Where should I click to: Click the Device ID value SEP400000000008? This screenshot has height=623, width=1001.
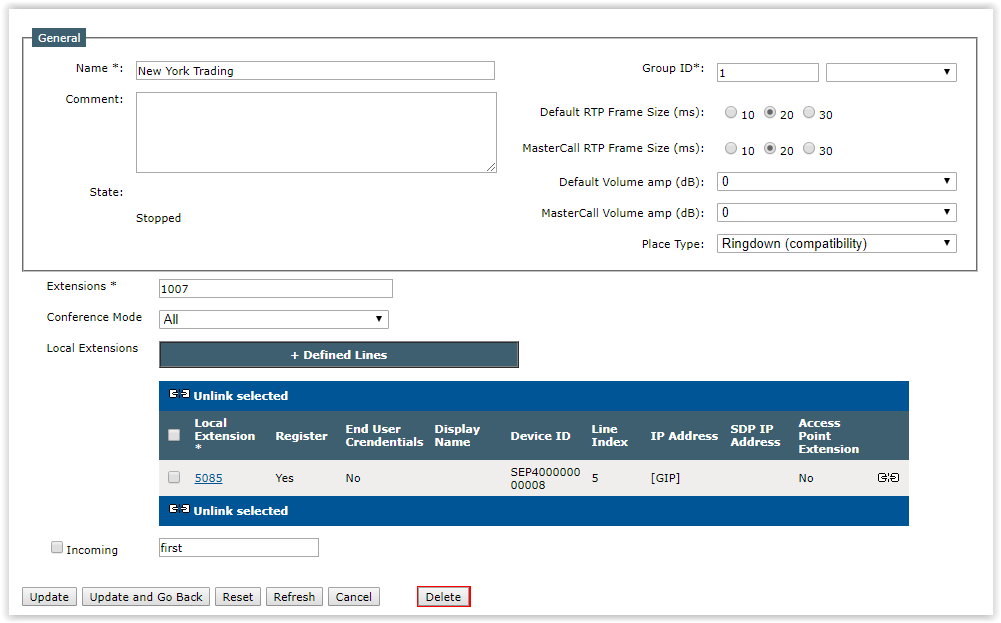click(545, 478)
